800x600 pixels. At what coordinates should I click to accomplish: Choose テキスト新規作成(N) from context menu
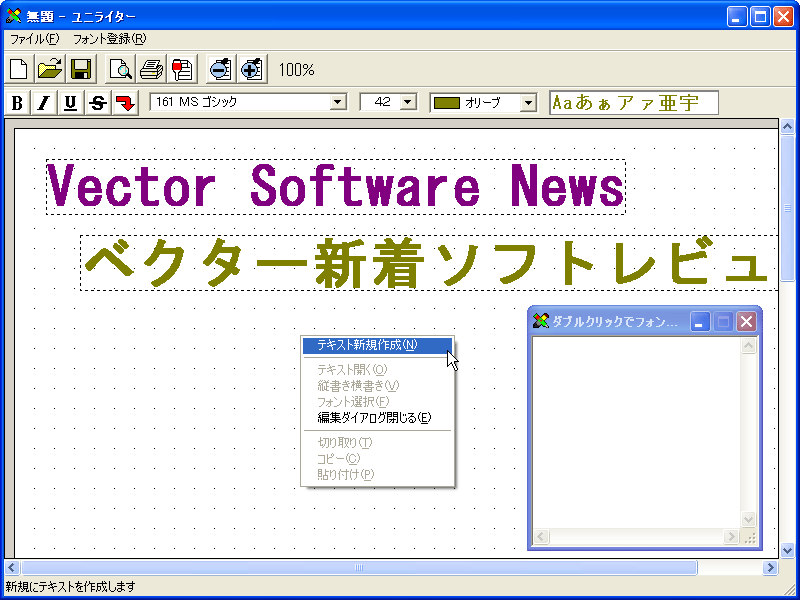tap(377, 345)
